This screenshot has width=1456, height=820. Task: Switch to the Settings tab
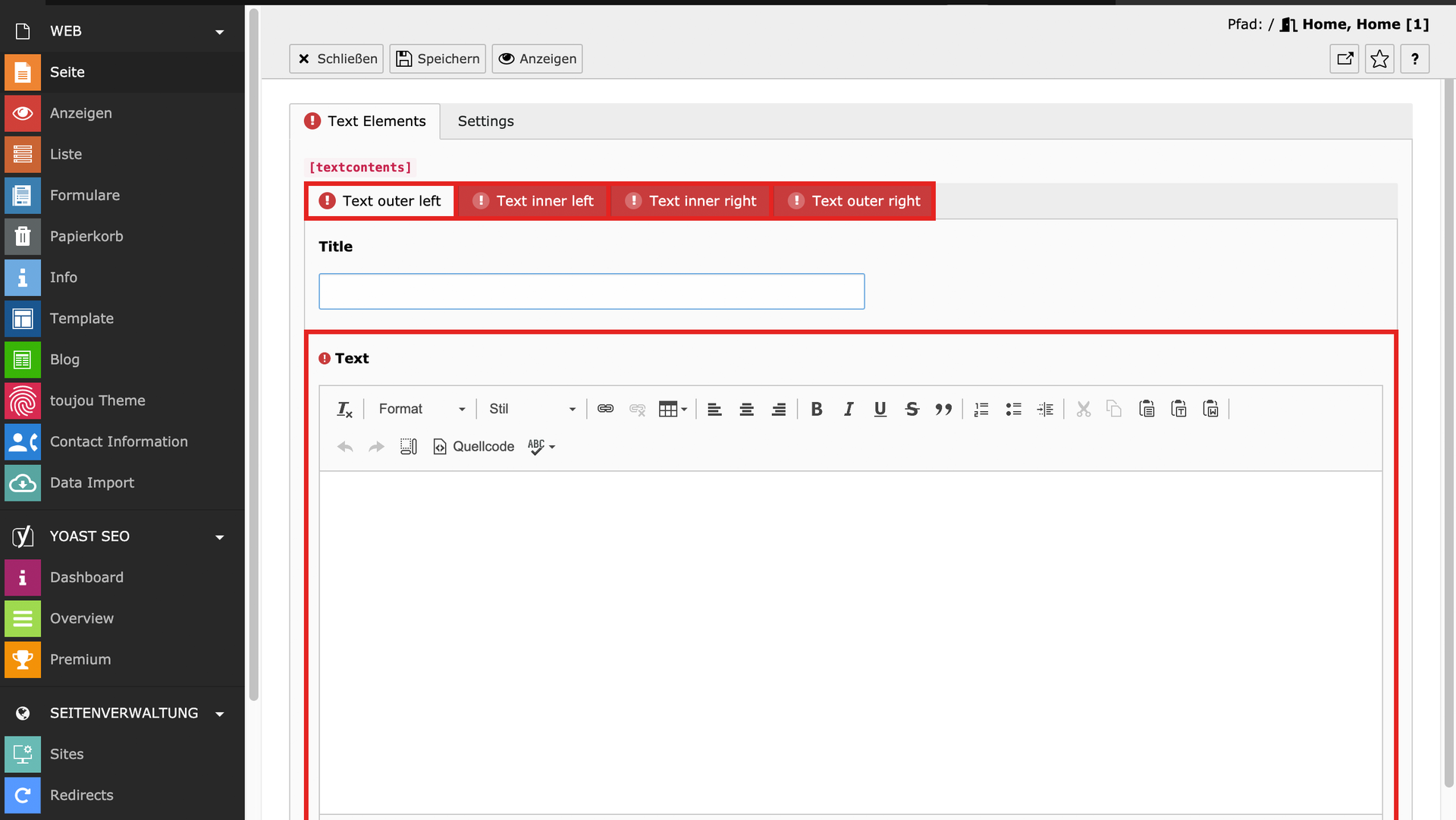[485, 121]
